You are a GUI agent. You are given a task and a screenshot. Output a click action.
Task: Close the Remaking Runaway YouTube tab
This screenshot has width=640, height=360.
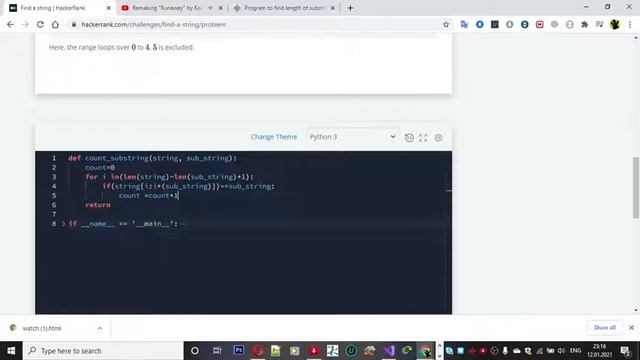(x=220, y=8)
